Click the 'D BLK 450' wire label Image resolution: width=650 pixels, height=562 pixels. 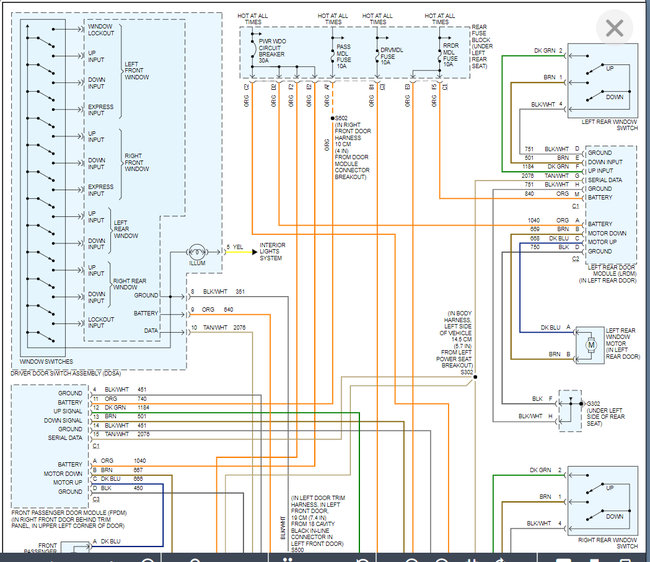coord(118,488)
